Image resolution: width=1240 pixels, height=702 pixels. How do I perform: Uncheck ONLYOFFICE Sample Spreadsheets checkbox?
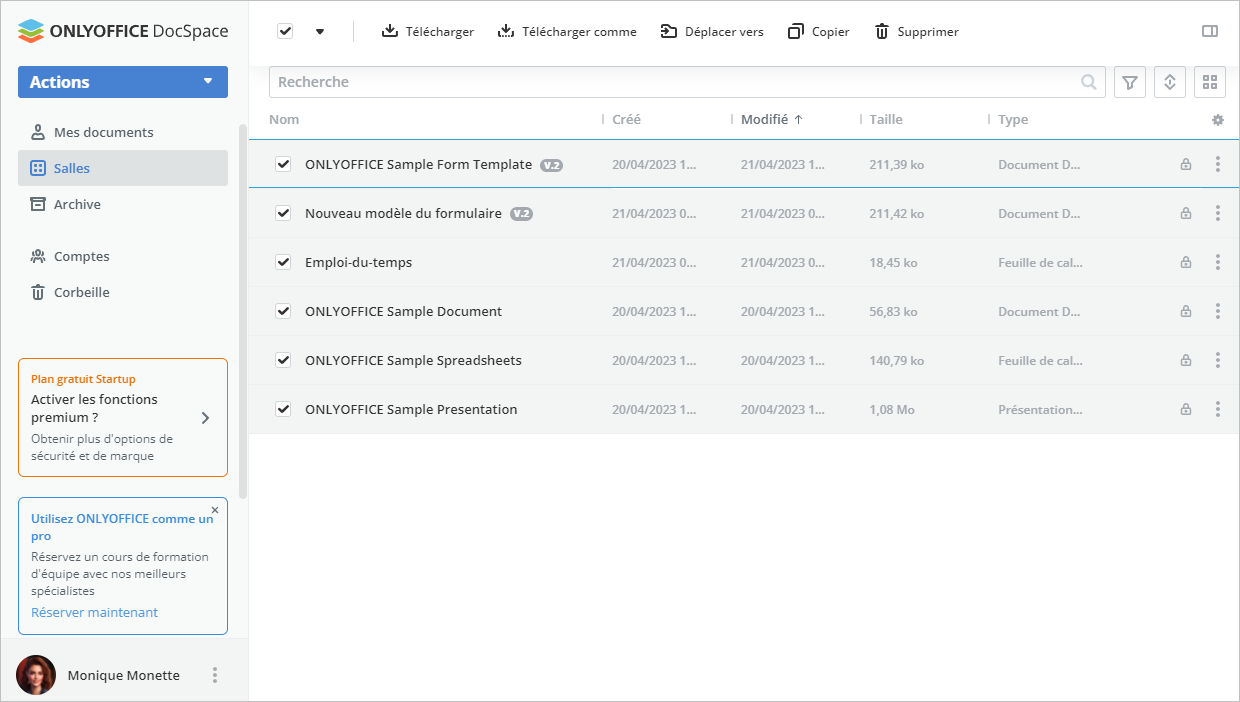[x=283, y=360]
